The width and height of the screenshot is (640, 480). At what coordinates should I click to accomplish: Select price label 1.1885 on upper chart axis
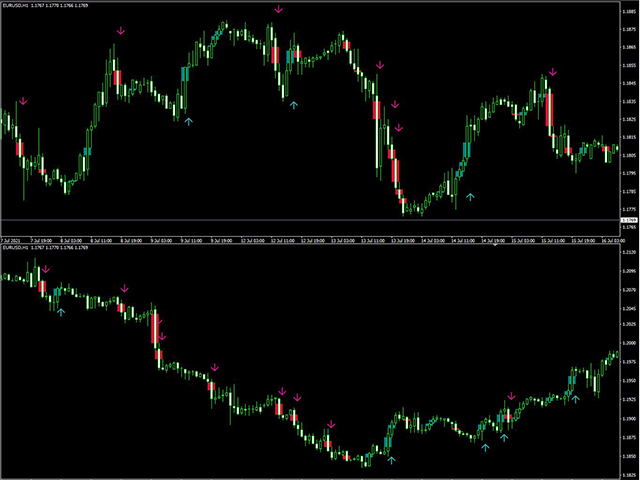click(629, 11)
